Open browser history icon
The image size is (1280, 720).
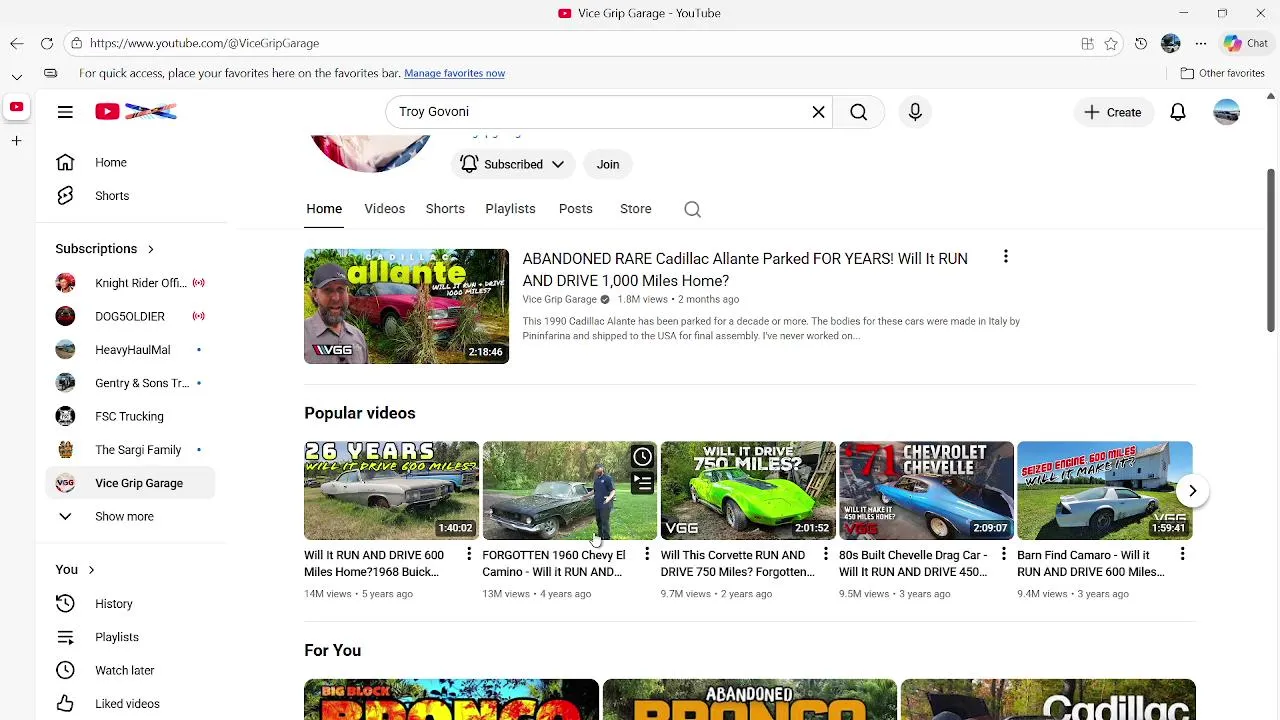tap(1141, 44)
